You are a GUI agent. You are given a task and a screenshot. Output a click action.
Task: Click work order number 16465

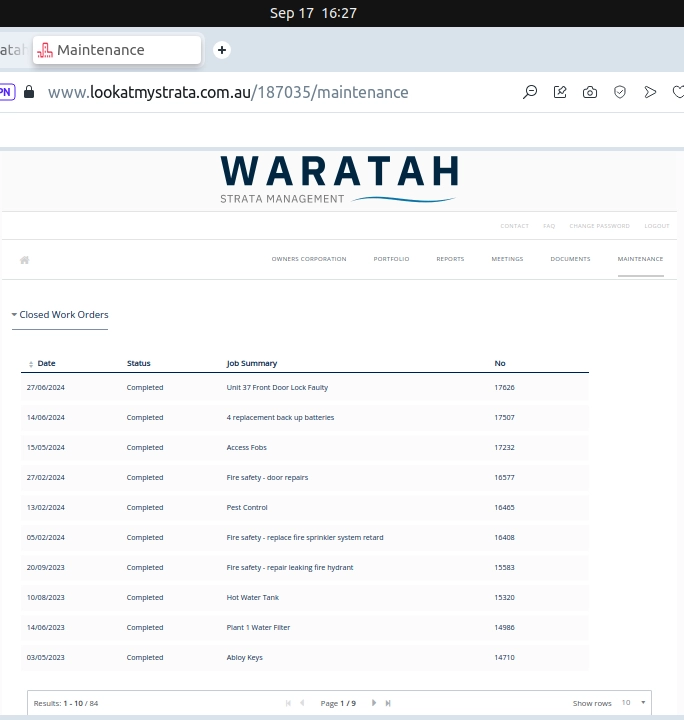505,507
